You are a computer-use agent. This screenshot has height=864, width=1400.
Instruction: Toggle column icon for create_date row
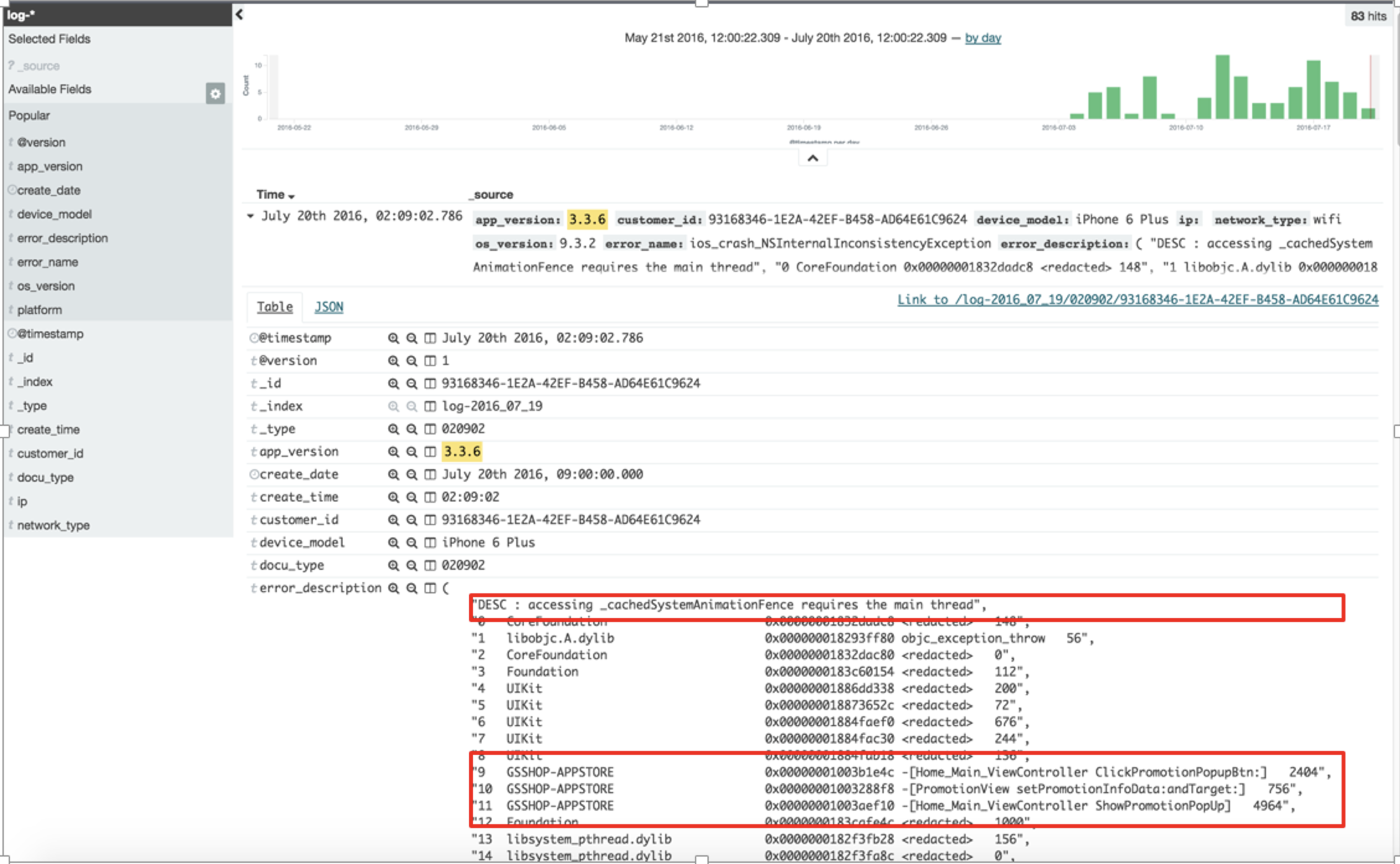click(429, 475)
